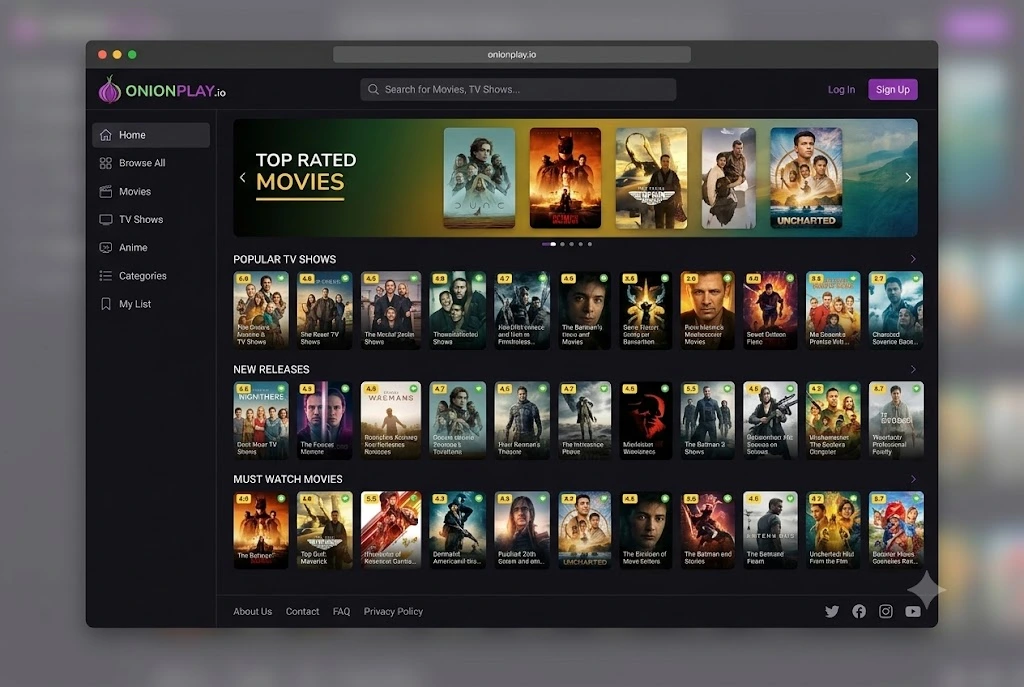Viewport: 1024px width, 687px height.
Task: Open the Anime sidebar icon
Action: pos(105,248)
